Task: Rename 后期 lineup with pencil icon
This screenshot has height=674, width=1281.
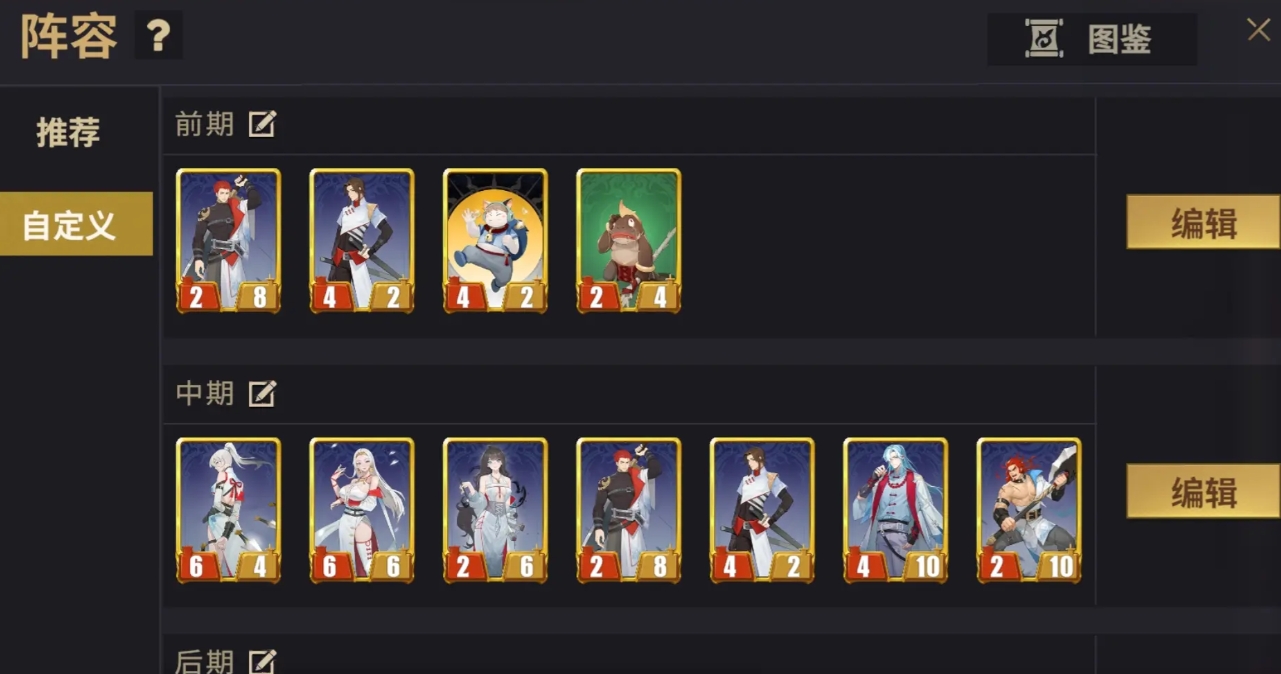Action: pos(262,661)
